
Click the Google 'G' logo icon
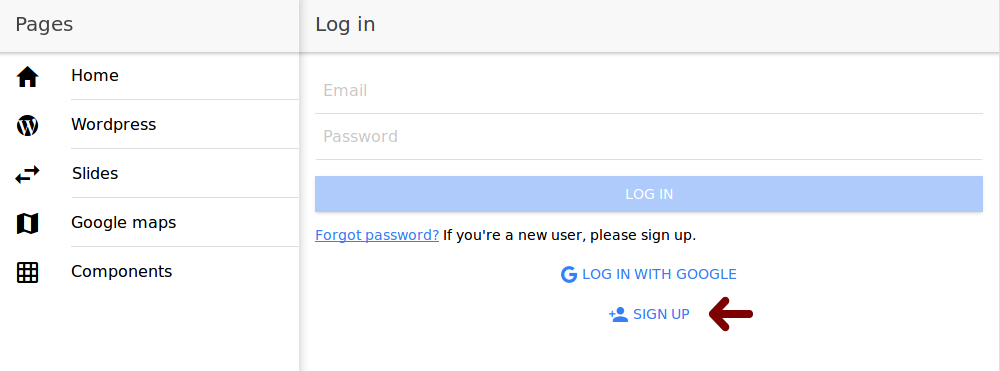coord(568,275)
